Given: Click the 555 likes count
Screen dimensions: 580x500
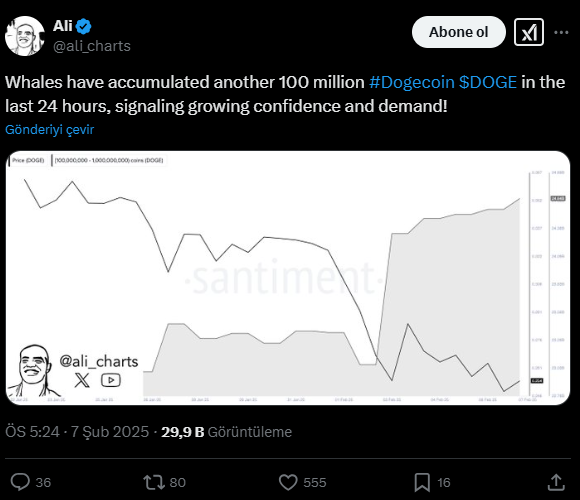Looking at the screenshot, I should coord(315,483).
